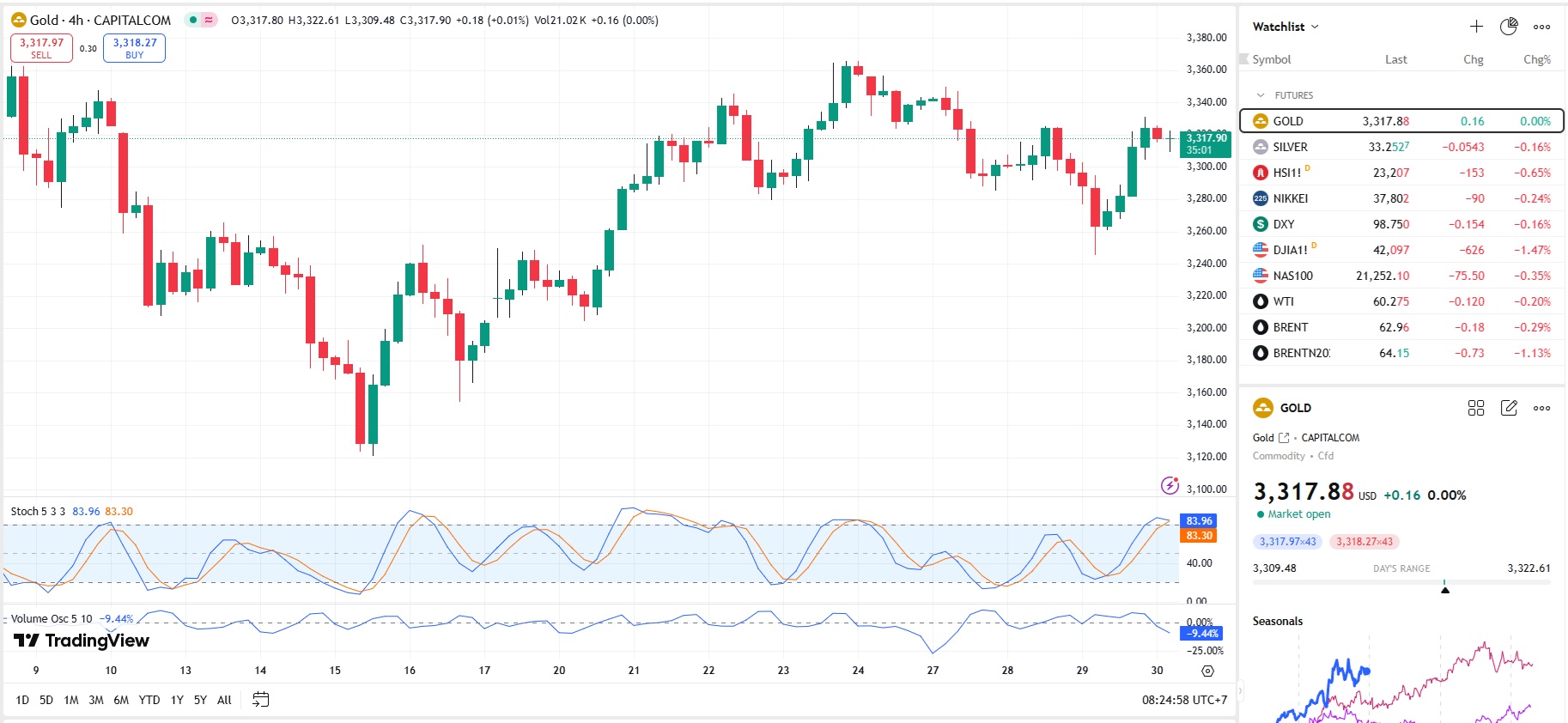The width and height of the screenshot is (1568, 723).
Task: Open timezone menu showing UTC+7
Action: [1184, 700]
